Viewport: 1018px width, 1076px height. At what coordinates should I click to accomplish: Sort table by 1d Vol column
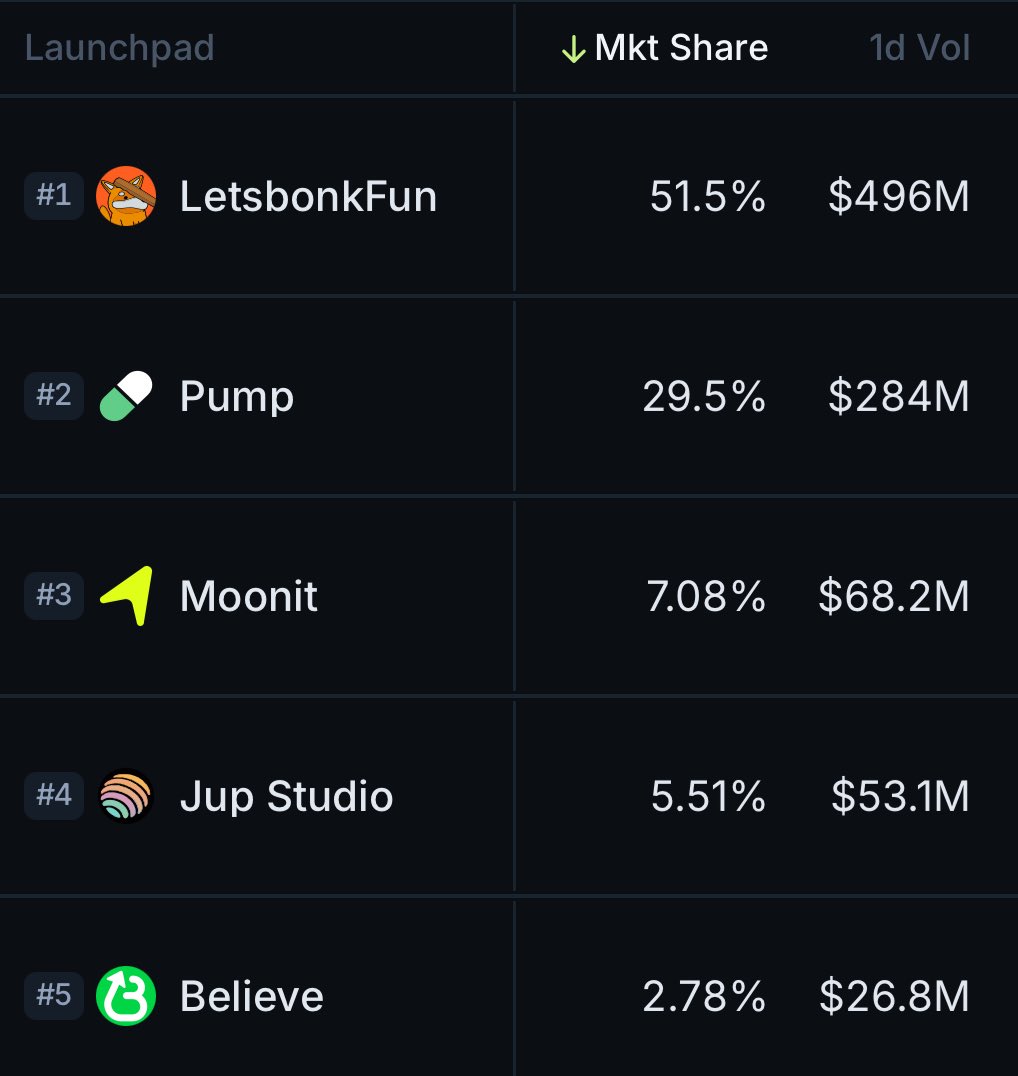(x=919, y=48)
